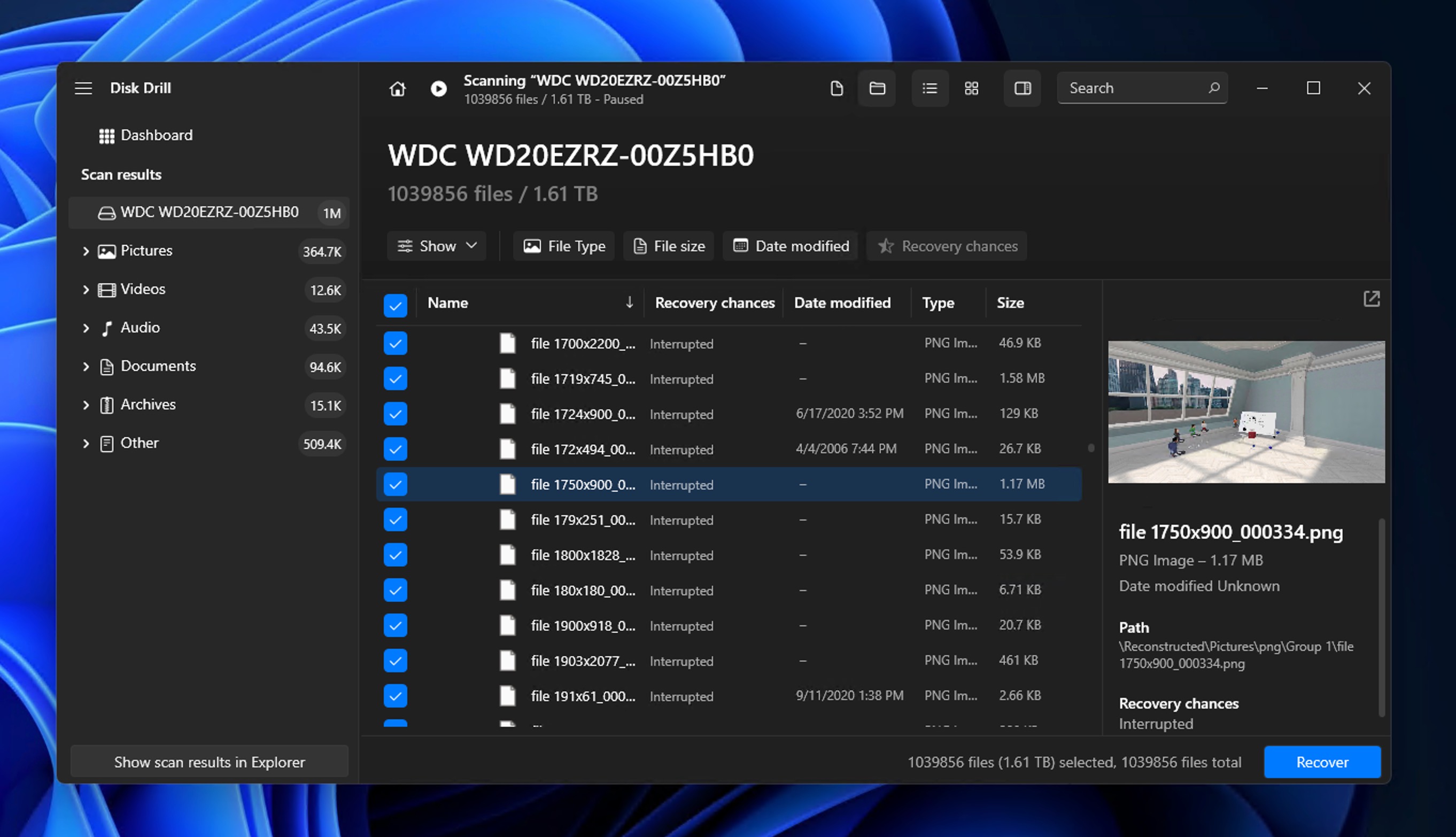Viewport: 1456px width, 837px height.
Task: Click the Audio note icon
Action: click(106, 328)
